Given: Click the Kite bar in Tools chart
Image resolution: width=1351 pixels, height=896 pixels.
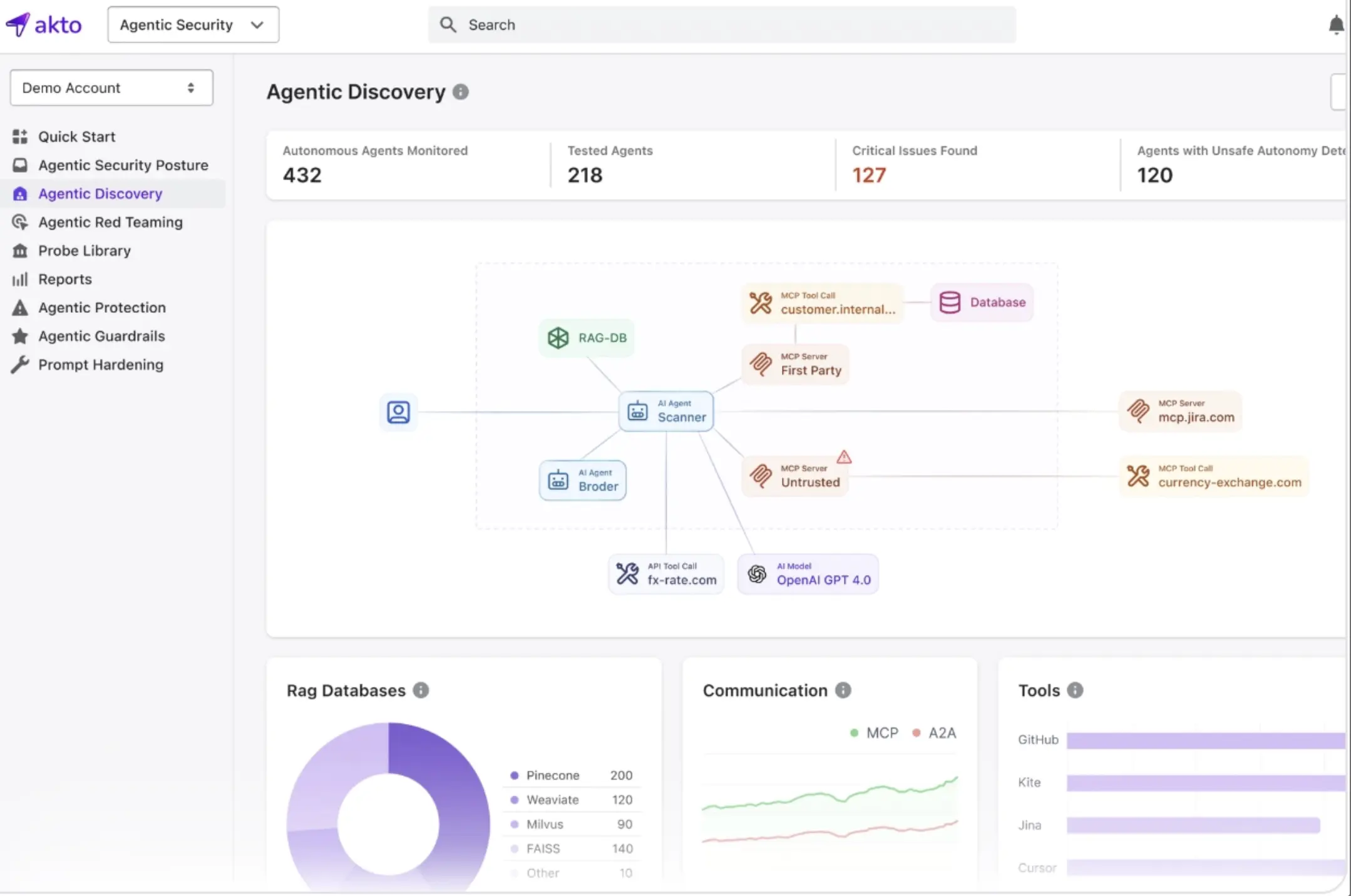Looking at the screenshot, I should click(x=1206, y=783).
